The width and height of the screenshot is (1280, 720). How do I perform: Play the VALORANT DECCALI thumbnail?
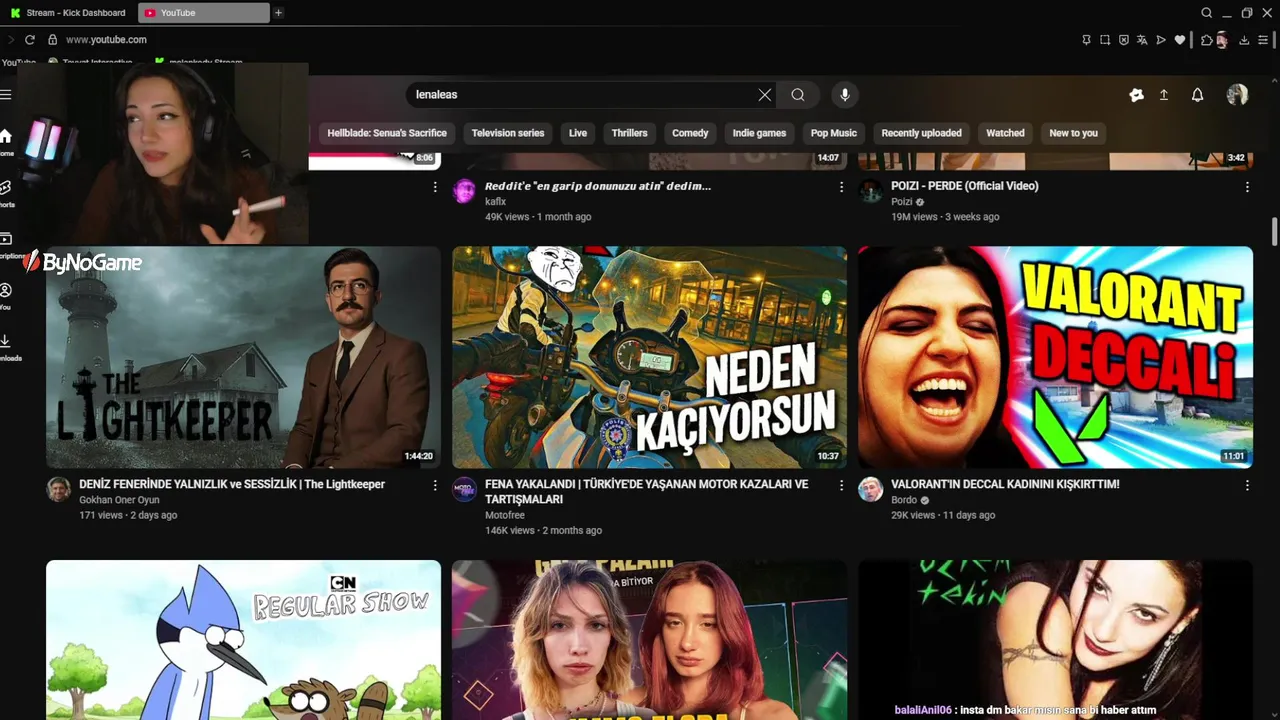[1055, 357]
